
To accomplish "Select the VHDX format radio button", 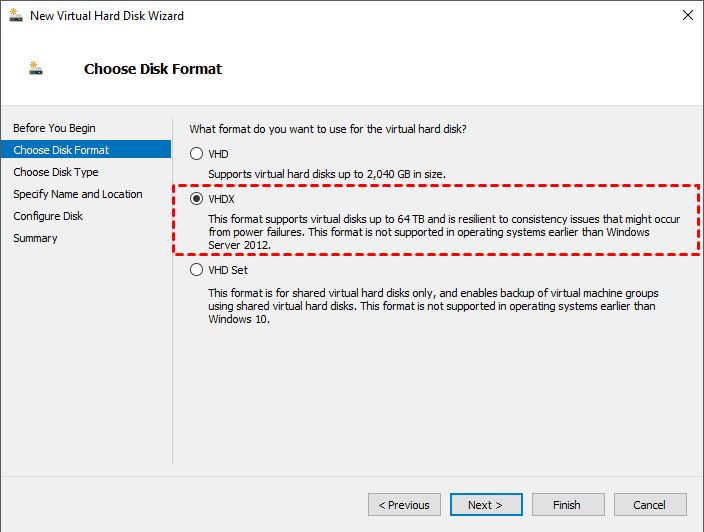I will [196, 200].
